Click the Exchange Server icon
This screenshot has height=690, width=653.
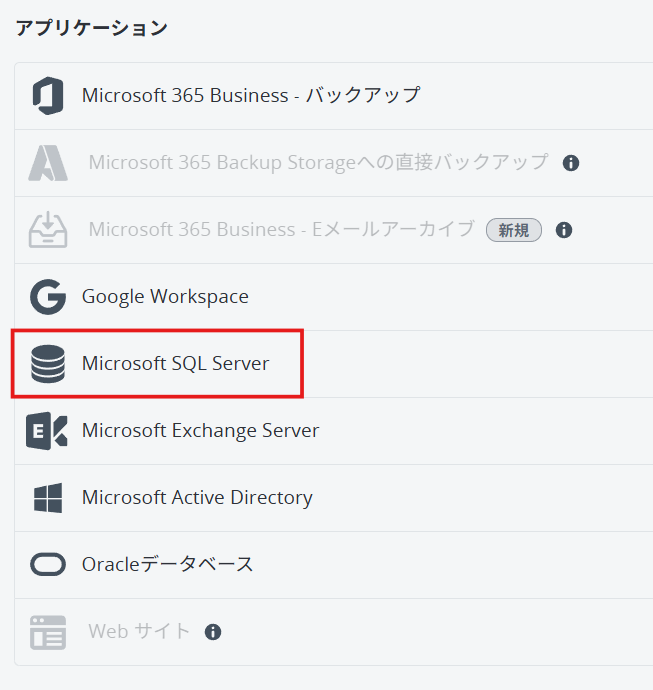47,431
